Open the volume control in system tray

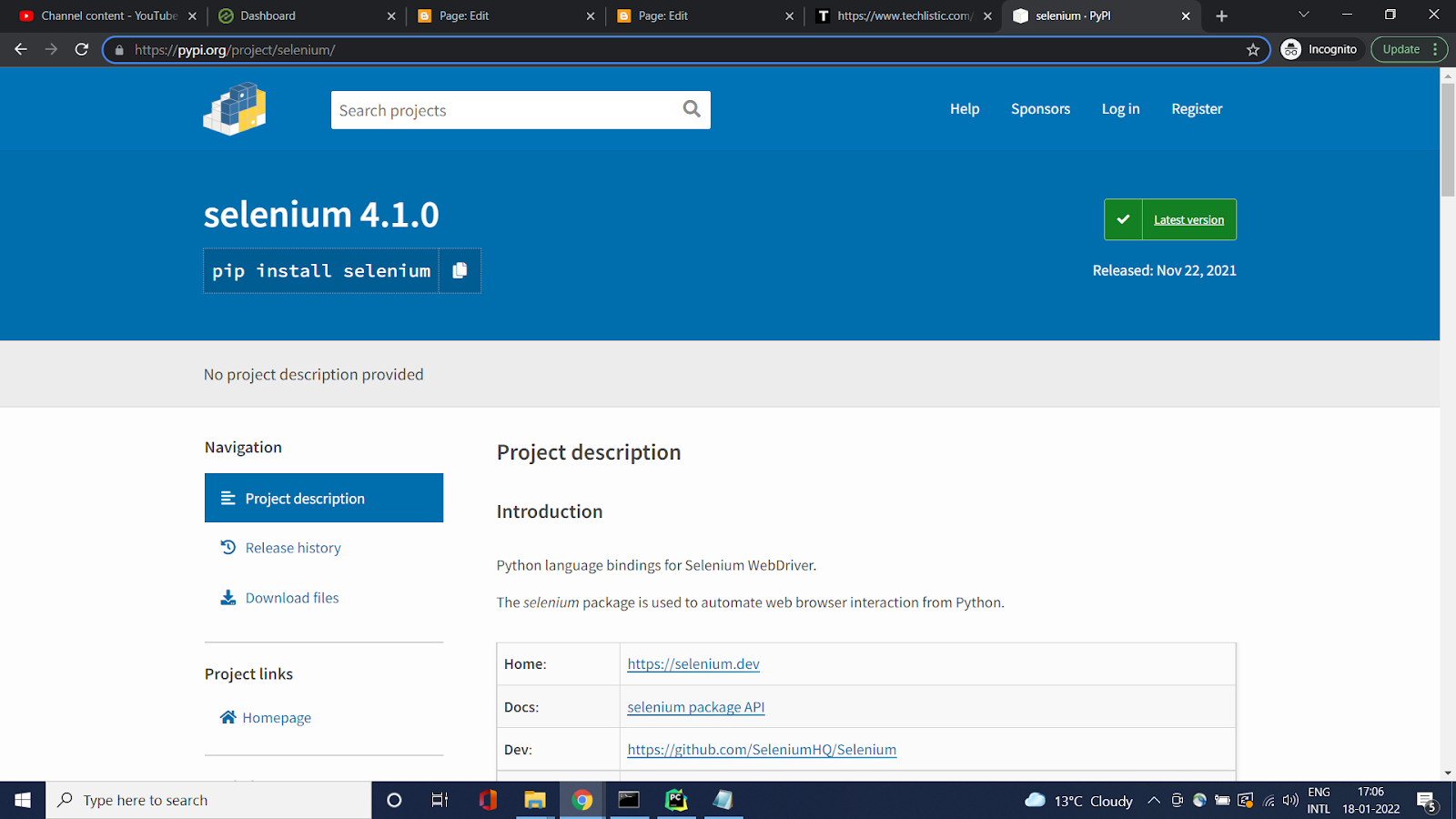[1290, 801]
